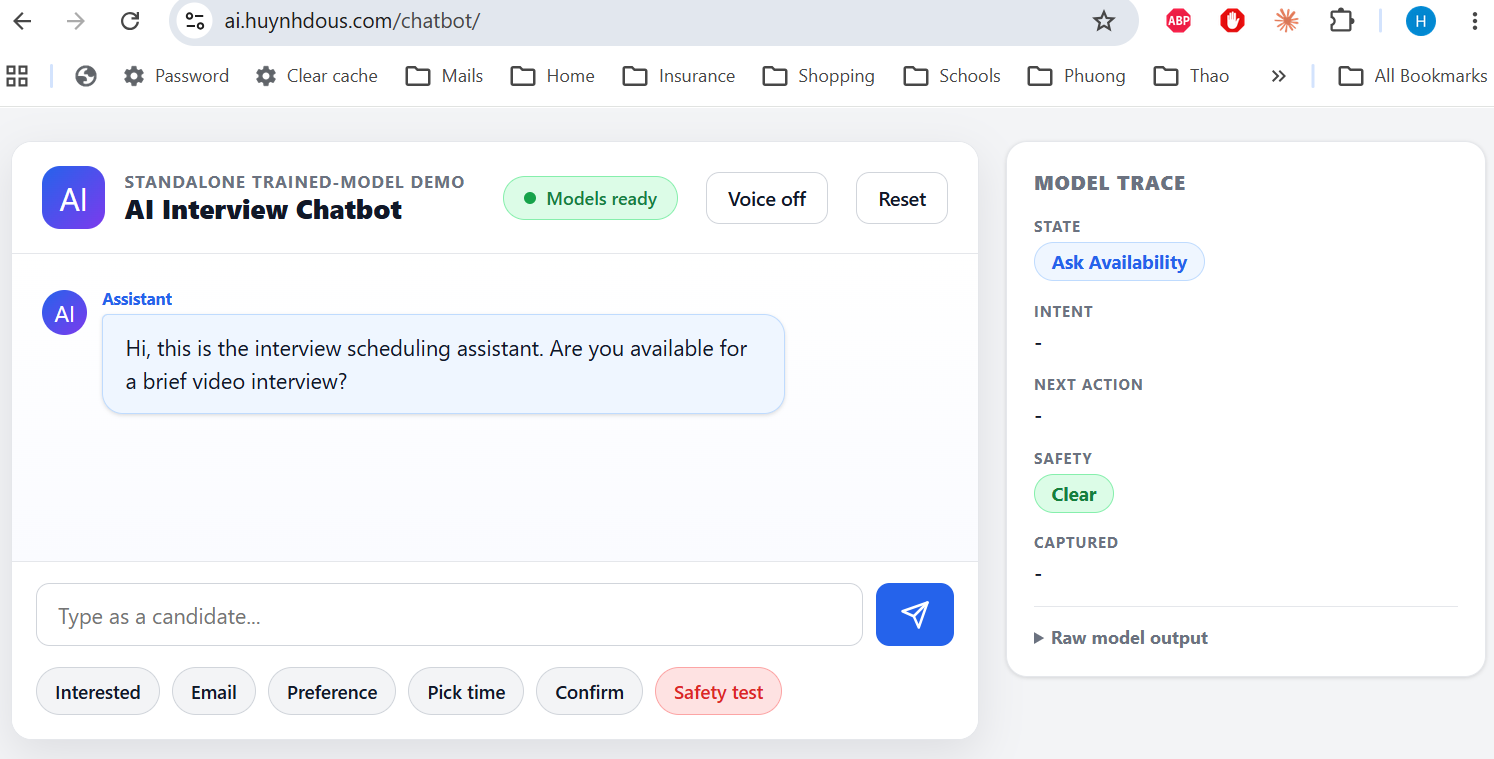
Task: Open Chrome three-dot menu
Action: tap(1475, 21)
